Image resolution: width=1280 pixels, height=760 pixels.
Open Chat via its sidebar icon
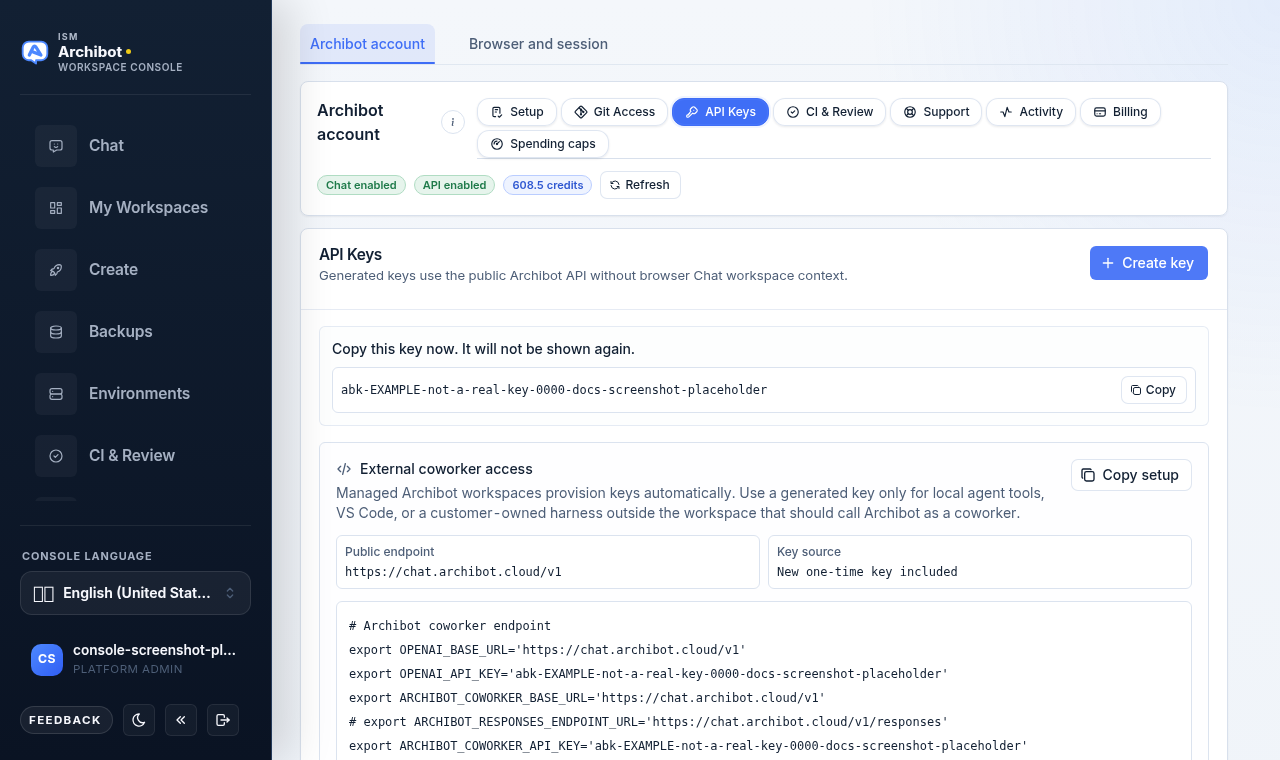[56, 146]
